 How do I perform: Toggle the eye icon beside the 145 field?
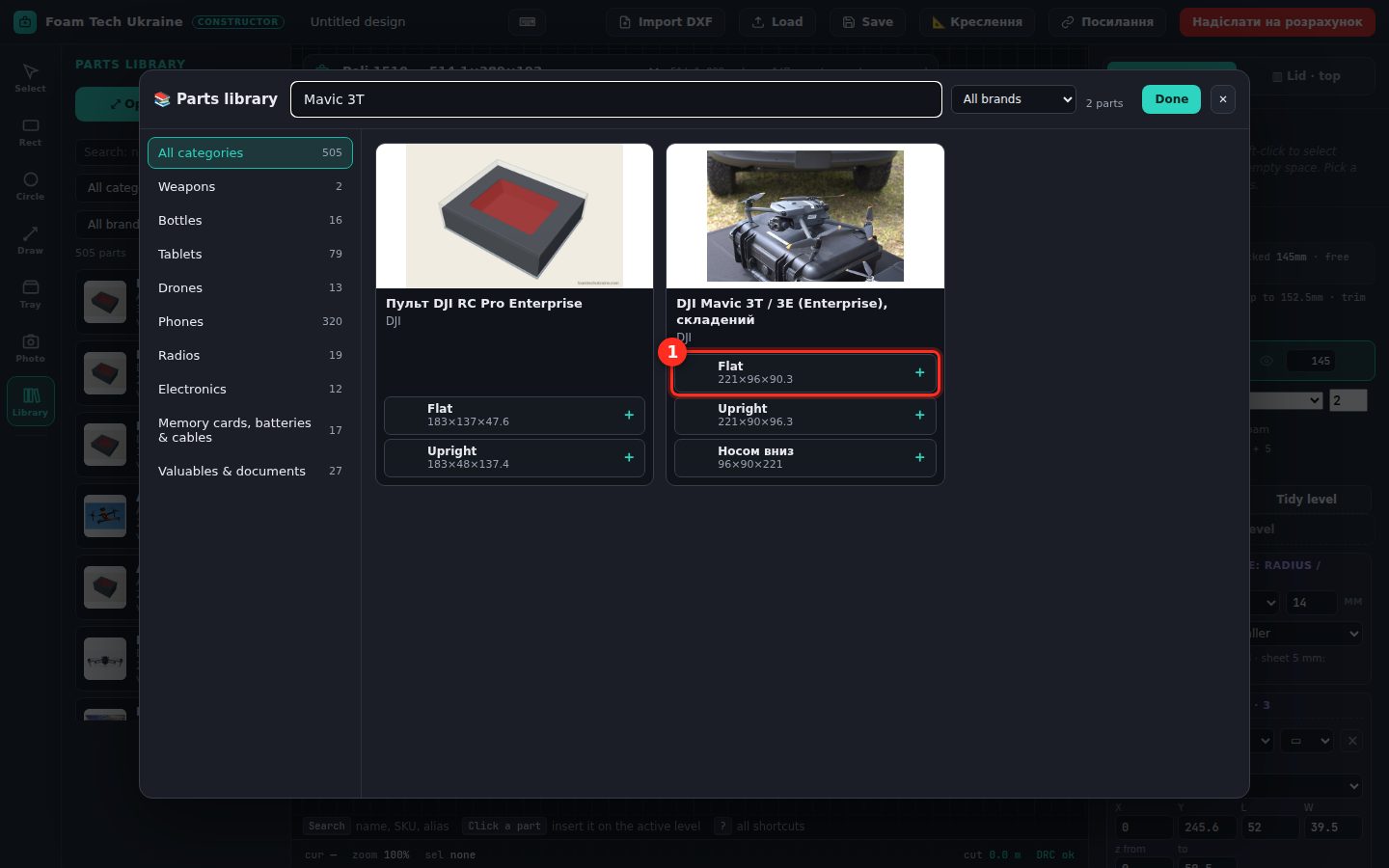pos(1266,361)
